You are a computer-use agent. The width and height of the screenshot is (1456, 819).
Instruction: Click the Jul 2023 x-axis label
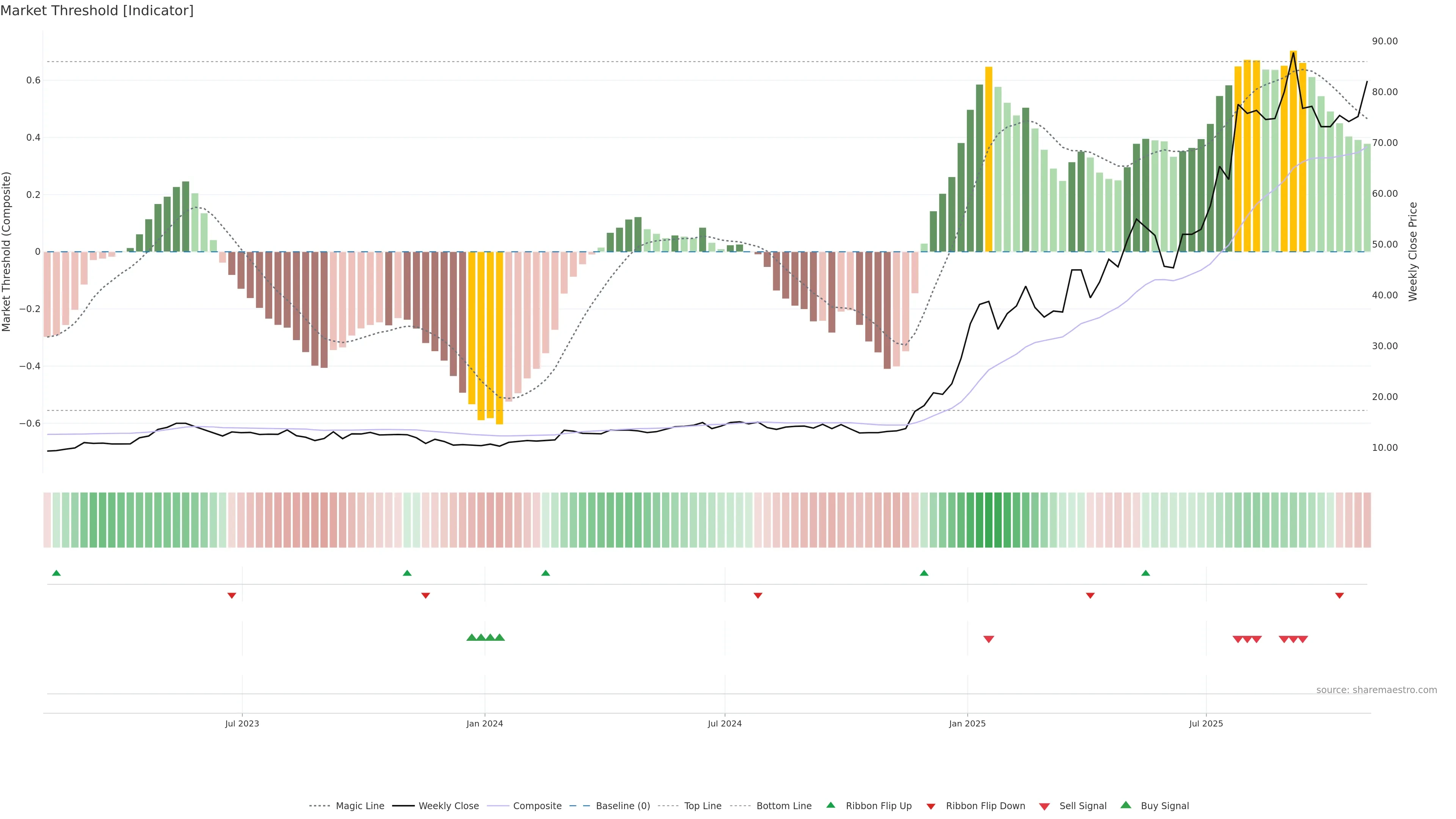click(242, 723)
